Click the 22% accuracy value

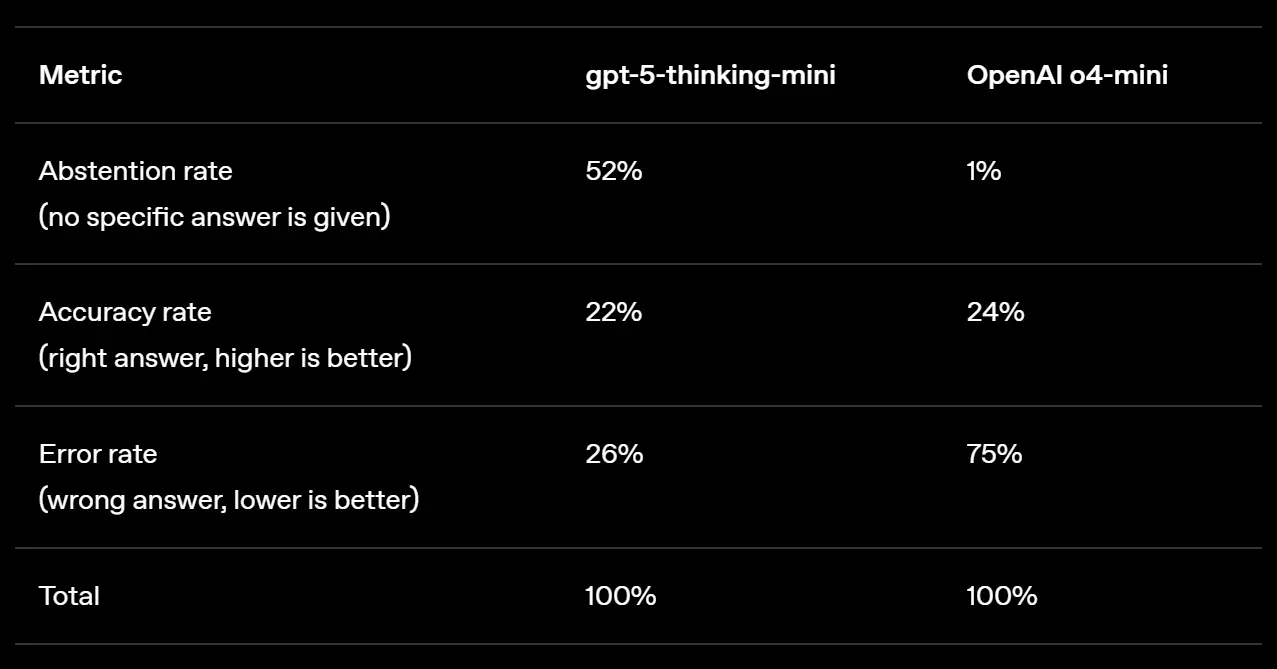tap(613, 312)
